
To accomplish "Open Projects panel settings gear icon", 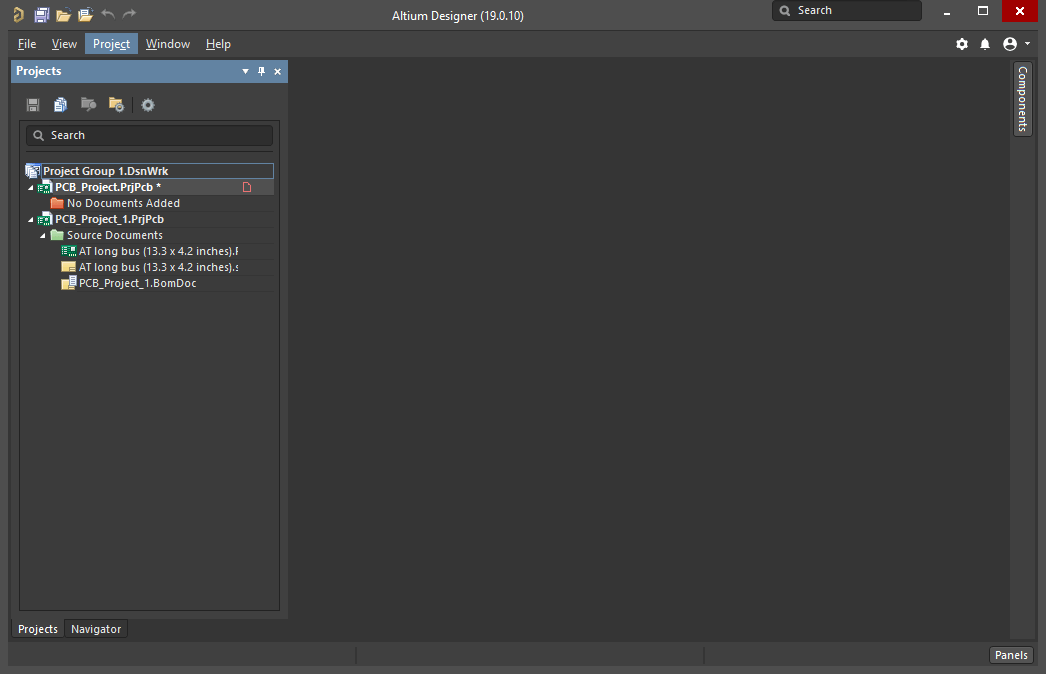I will [148, 105].
